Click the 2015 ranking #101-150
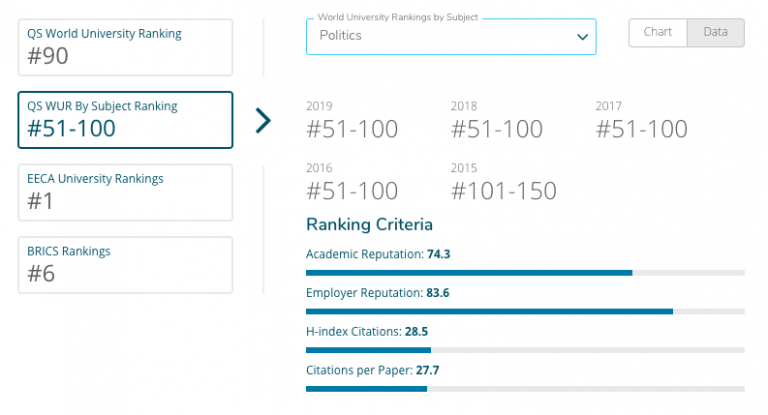This screenshot has height=415, width=768. tap(503, 190)
